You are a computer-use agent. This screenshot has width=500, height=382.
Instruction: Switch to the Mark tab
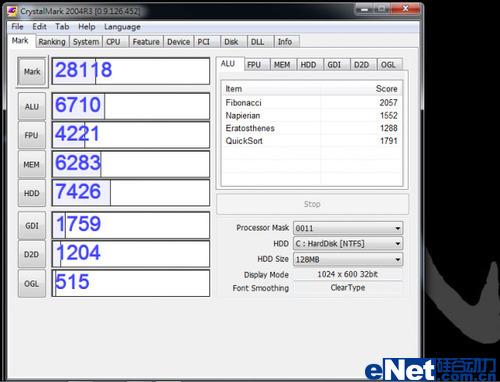tap(20, 41)
